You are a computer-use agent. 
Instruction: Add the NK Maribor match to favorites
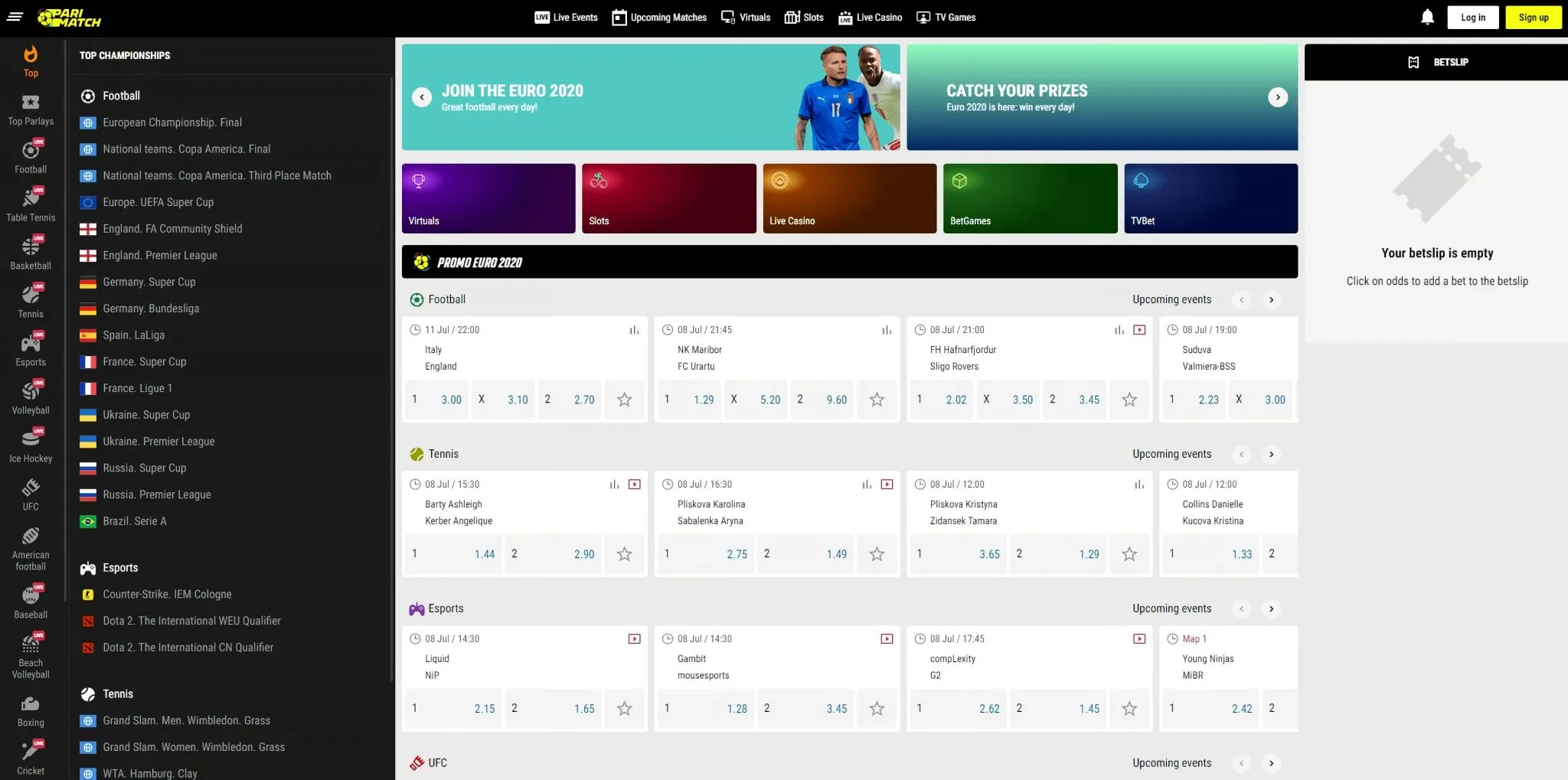pyautogui.click(x=877, y=400)
